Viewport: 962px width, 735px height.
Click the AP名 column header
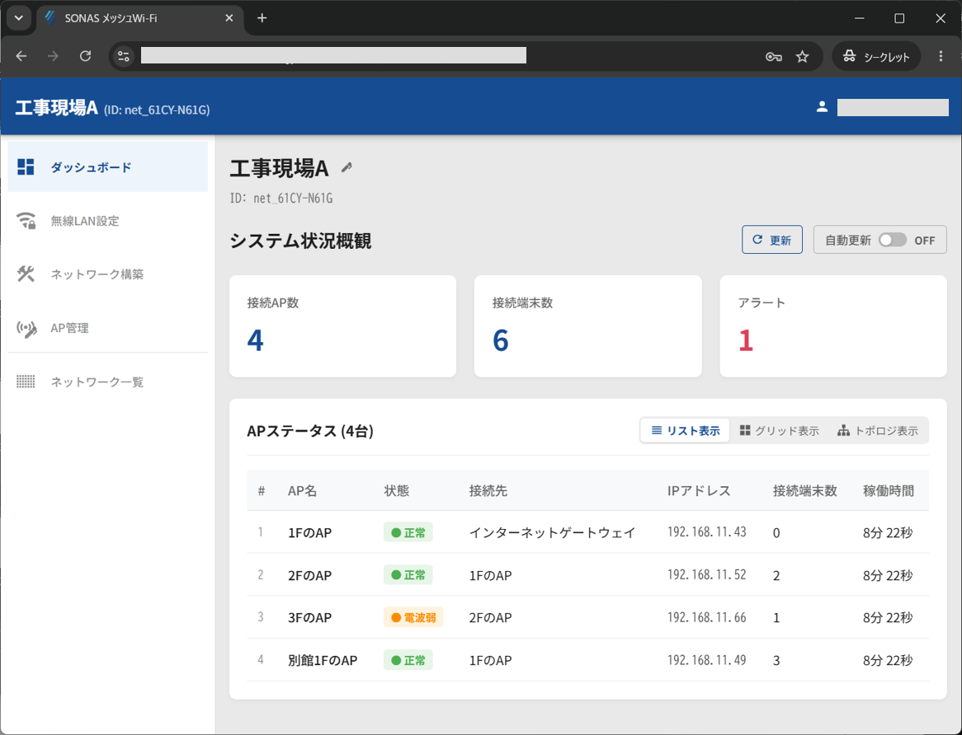click(x=302, y=491)
